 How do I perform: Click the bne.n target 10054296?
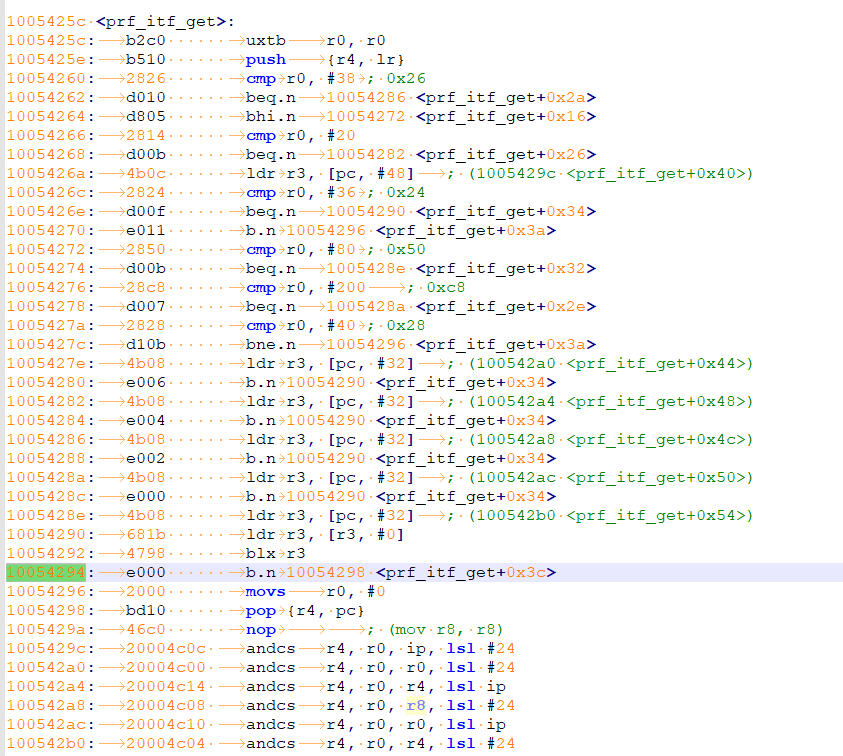[366, 344]
